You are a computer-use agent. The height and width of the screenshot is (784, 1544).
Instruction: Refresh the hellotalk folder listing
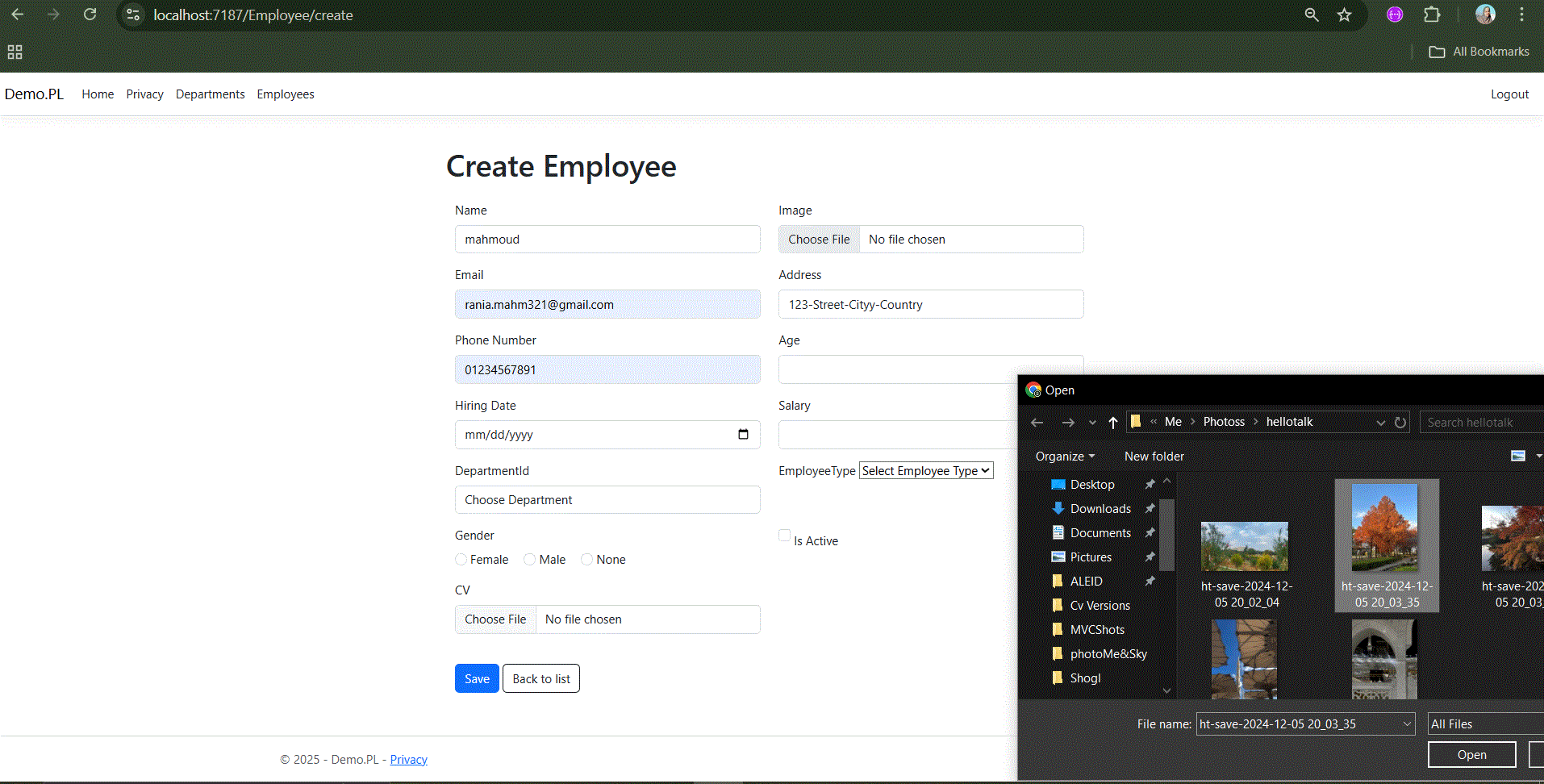1400,423
